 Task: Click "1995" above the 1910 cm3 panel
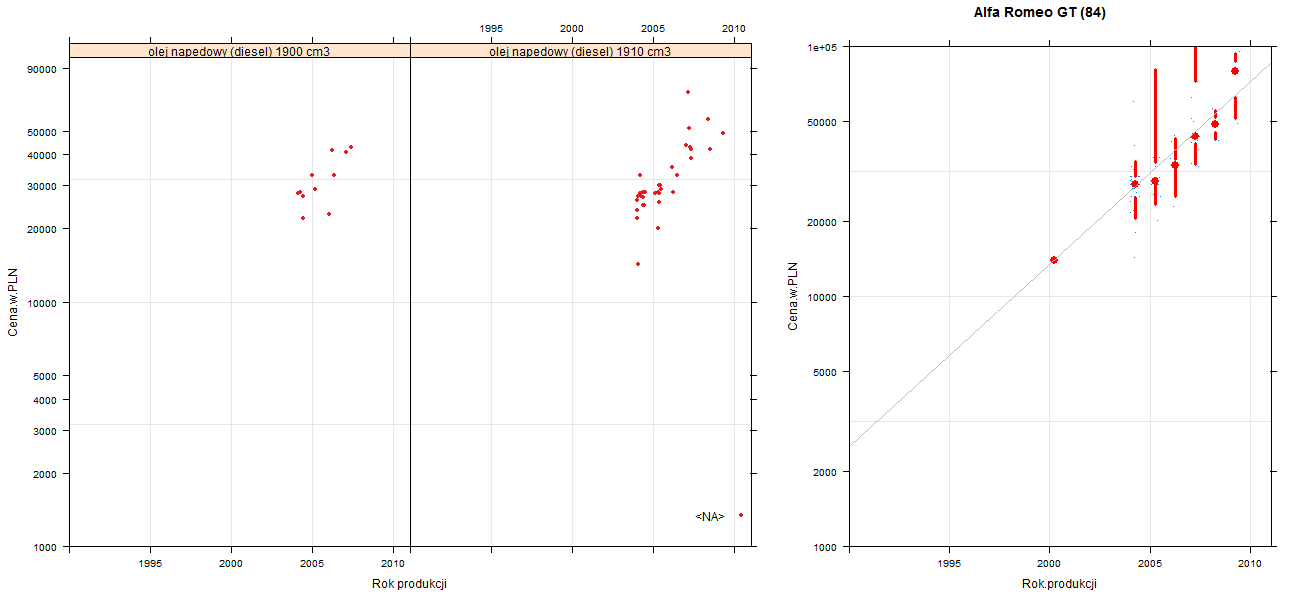tap(491, 28)
